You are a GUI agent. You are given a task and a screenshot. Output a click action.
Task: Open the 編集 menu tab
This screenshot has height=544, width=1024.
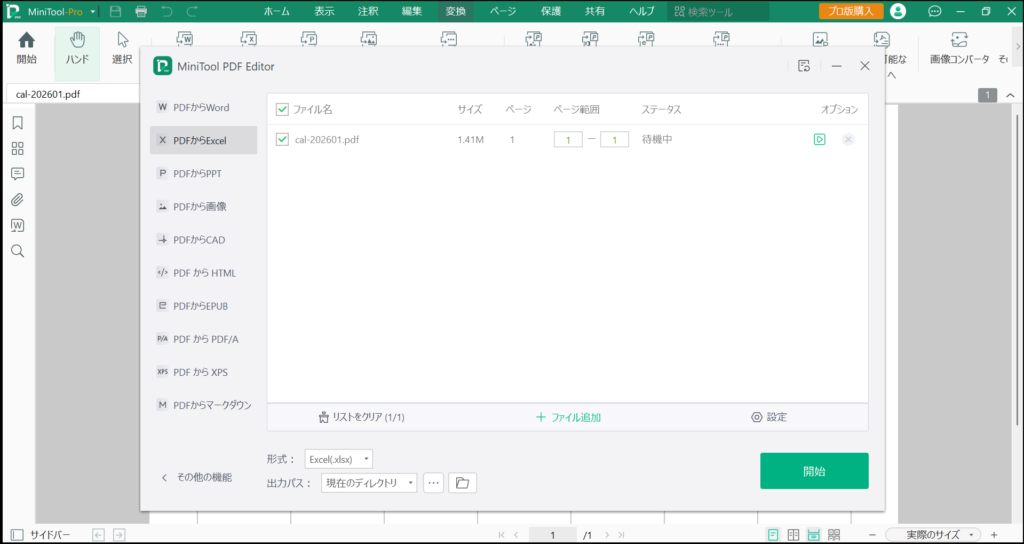click(411, 11)
